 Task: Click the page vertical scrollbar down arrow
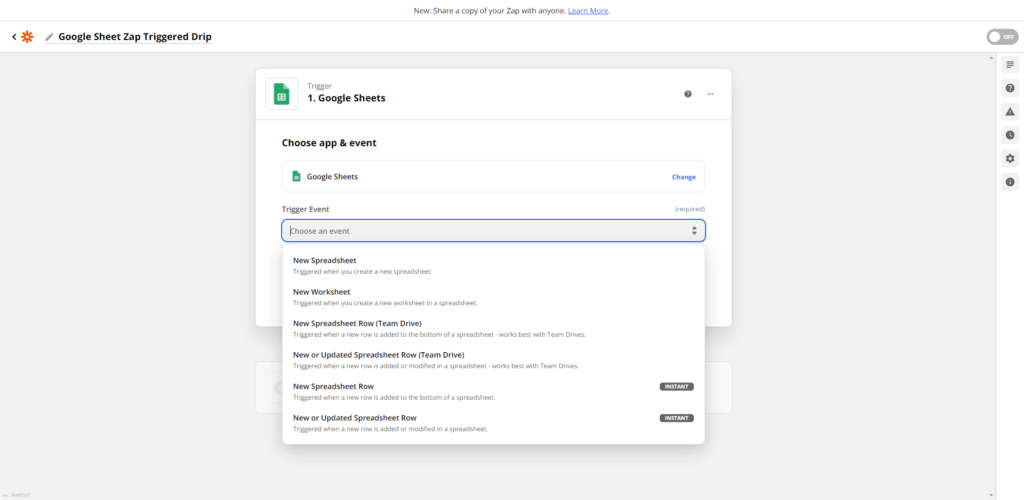(x=992, y=495)
